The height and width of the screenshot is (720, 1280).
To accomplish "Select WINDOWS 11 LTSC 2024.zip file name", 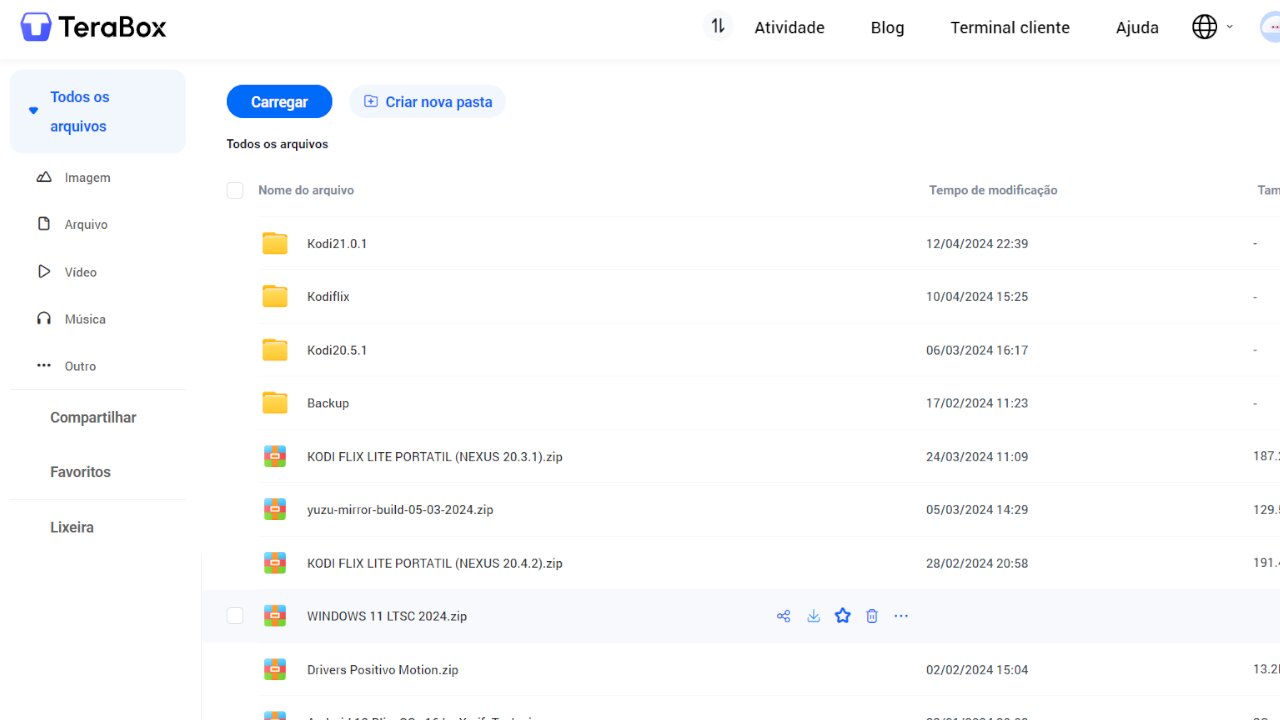I will [x=387, y=616].
